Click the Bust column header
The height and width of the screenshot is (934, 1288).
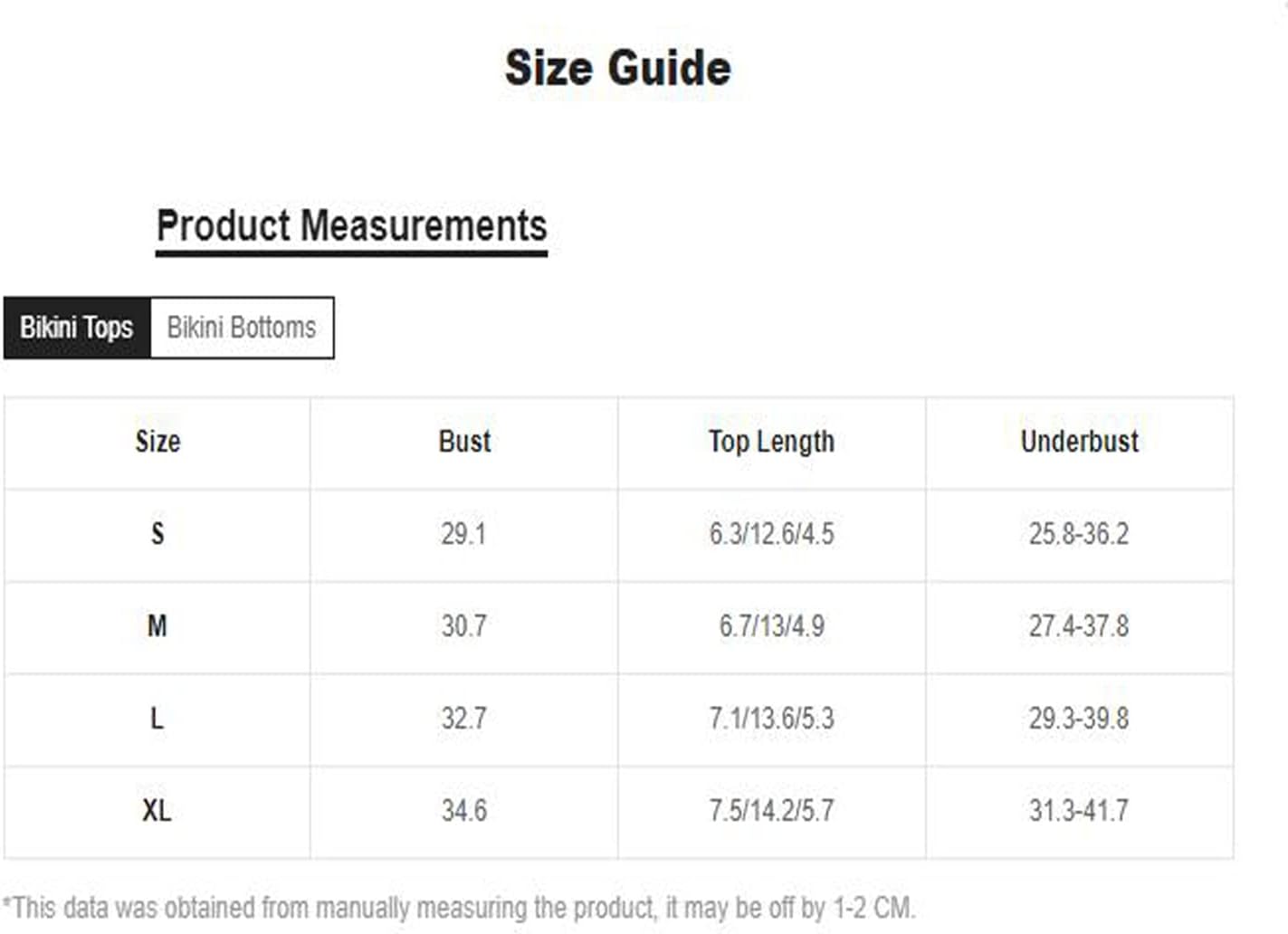(464, 442)
